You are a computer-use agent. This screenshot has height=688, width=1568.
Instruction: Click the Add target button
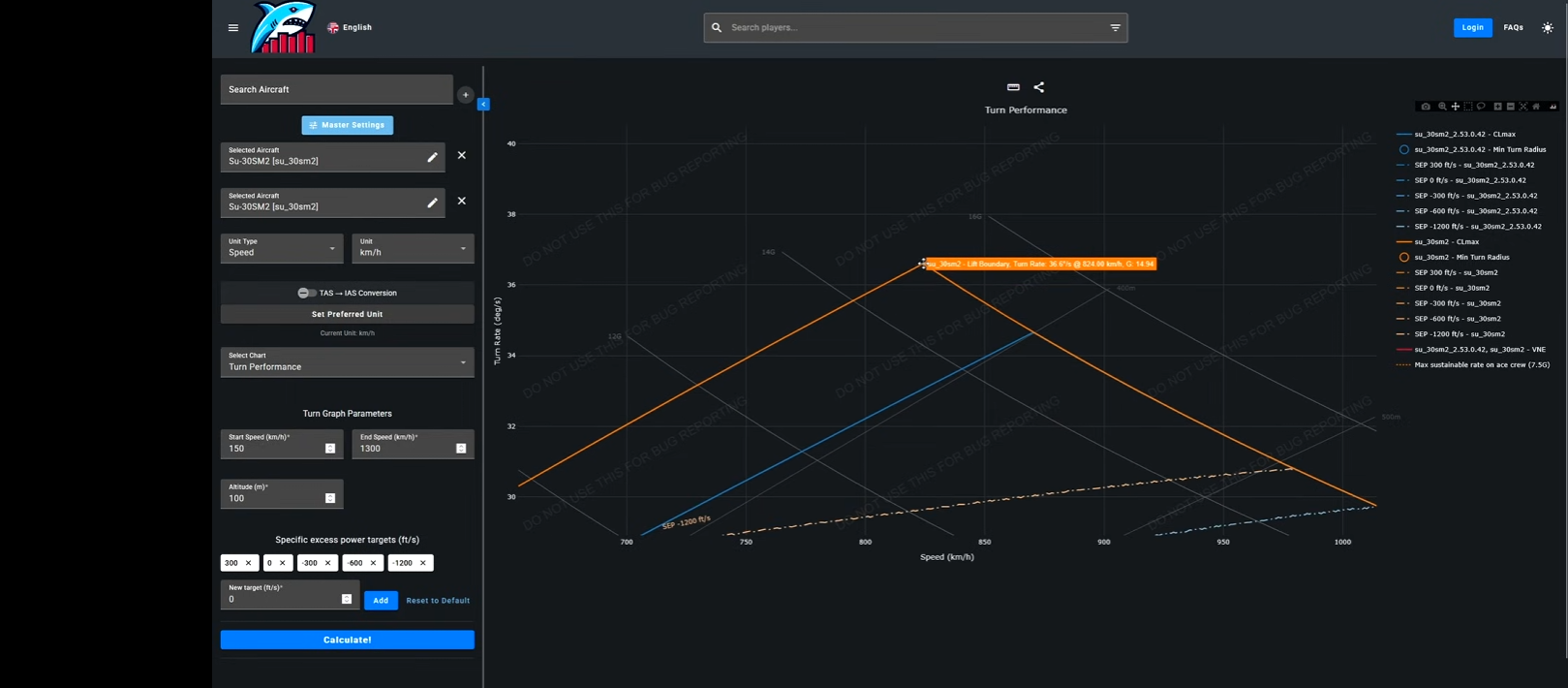tap(381, 601)
